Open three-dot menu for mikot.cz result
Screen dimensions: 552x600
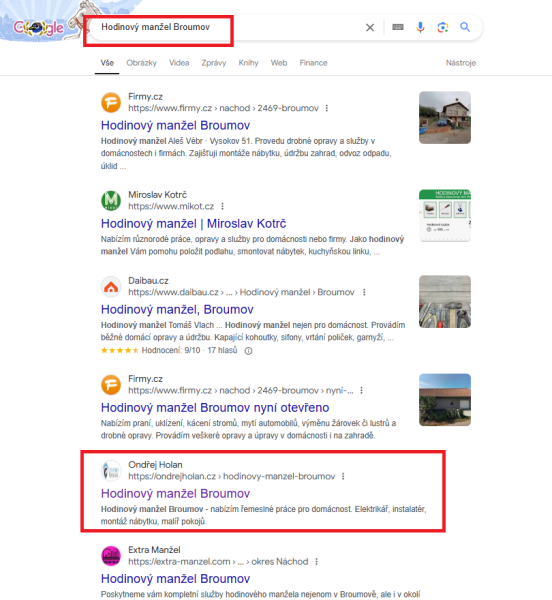pyautogui.click(x=222, y=207)
